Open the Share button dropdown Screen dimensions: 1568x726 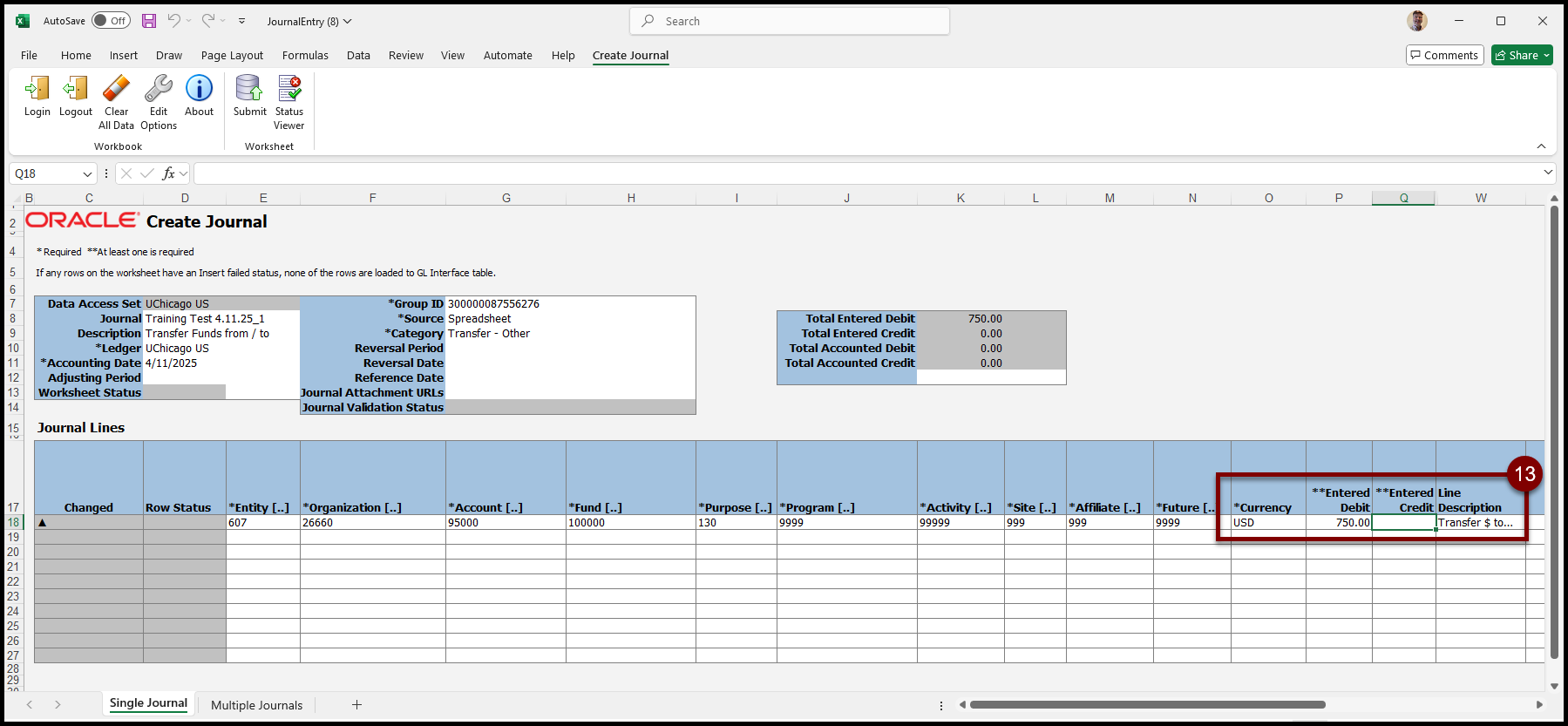pos(1546,55)
